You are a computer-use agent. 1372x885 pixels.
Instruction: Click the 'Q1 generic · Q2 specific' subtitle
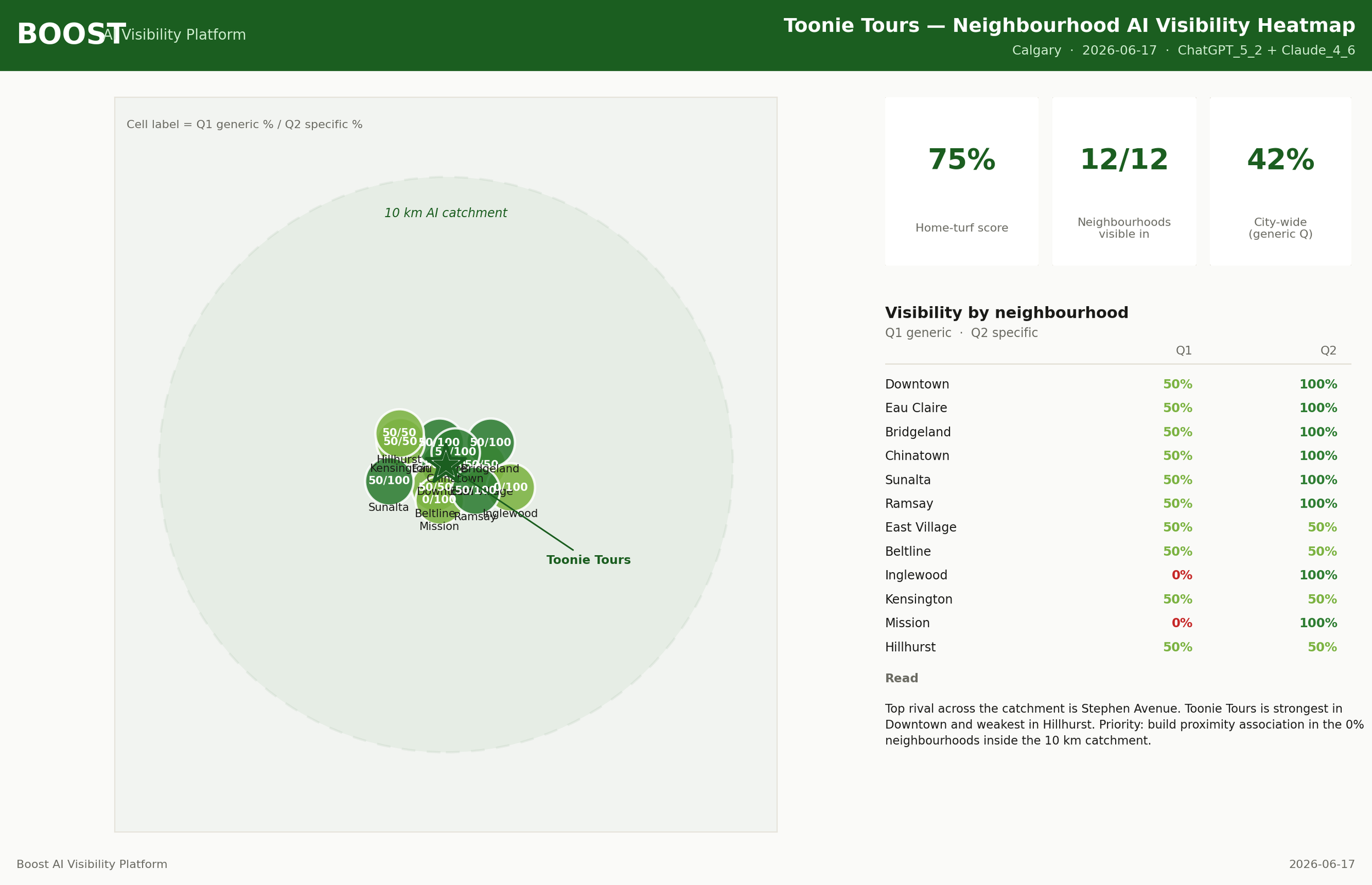pos(961,333)
